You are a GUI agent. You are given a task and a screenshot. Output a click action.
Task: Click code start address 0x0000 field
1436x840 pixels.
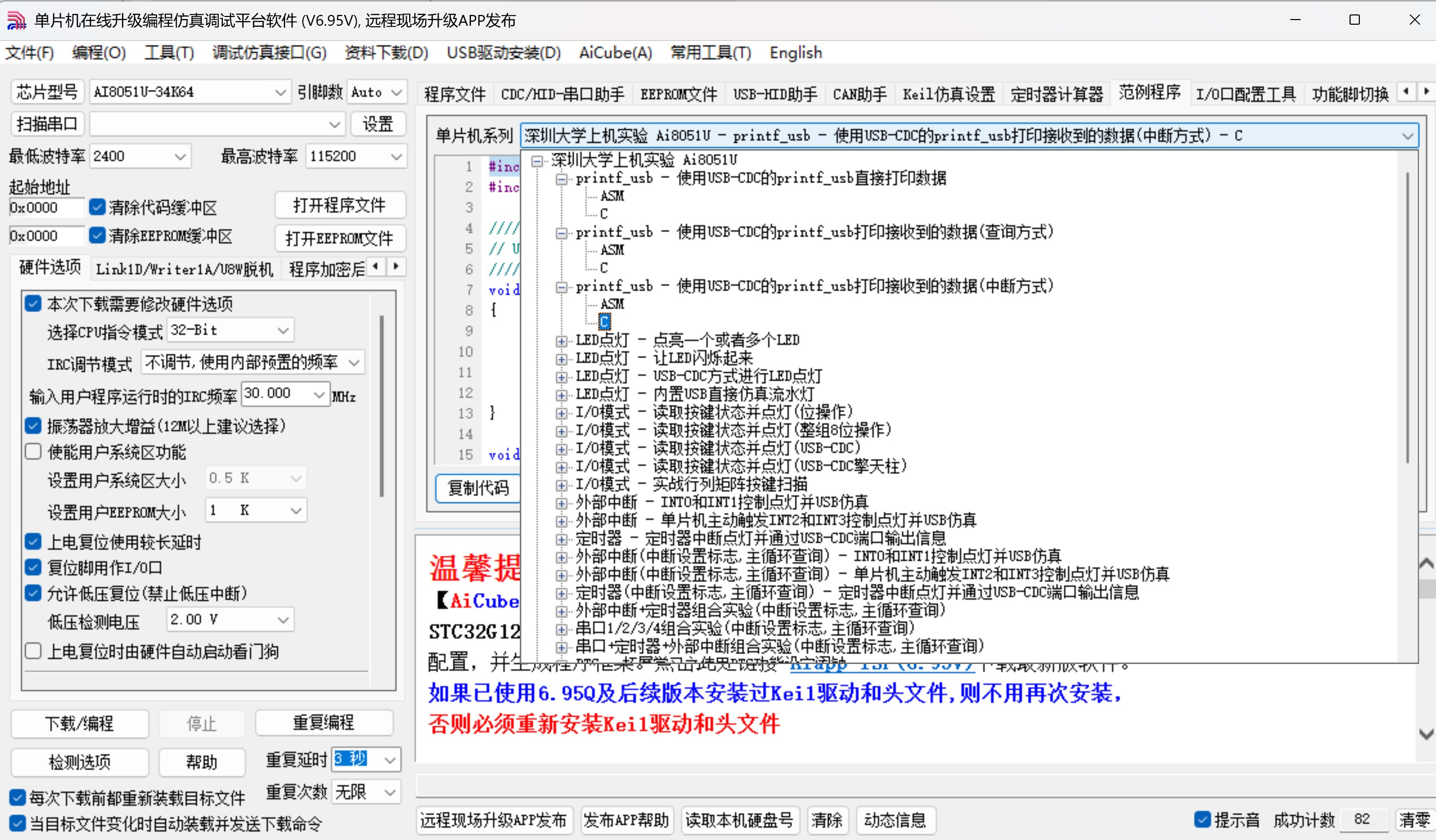point(46,207)
